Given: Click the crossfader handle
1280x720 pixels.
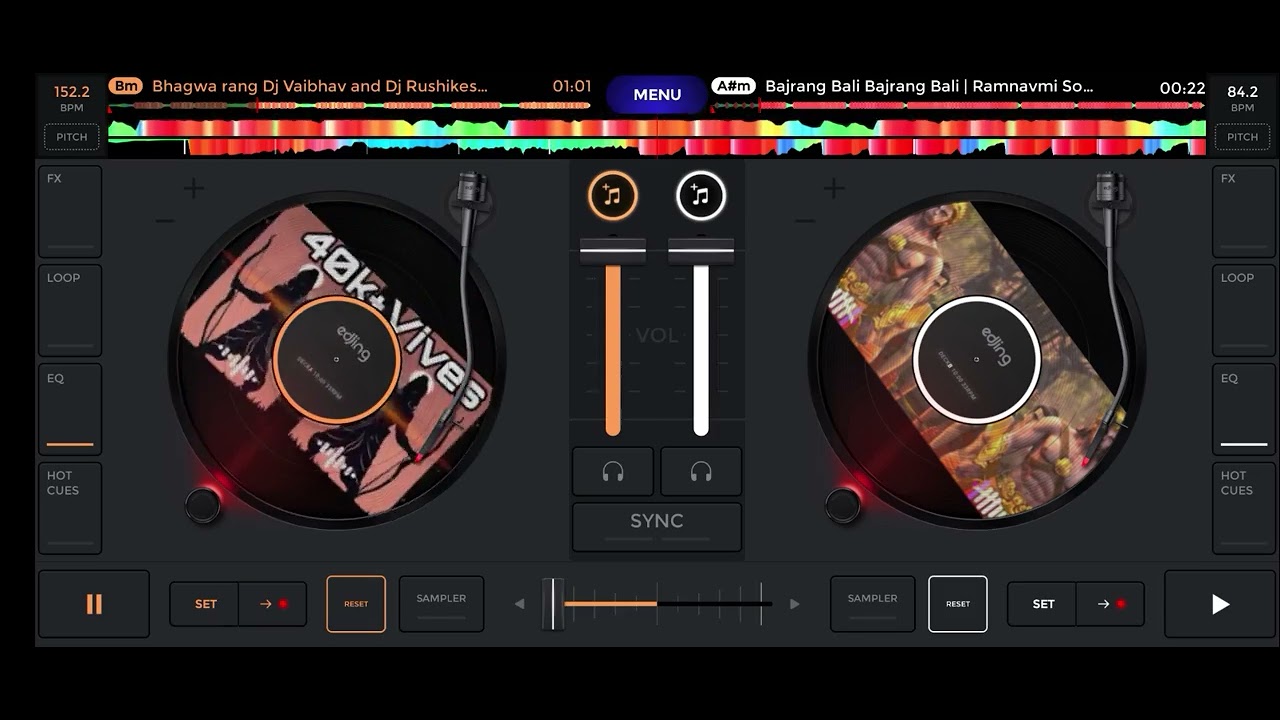Looking at the screenshot, I should pos(553,604).
